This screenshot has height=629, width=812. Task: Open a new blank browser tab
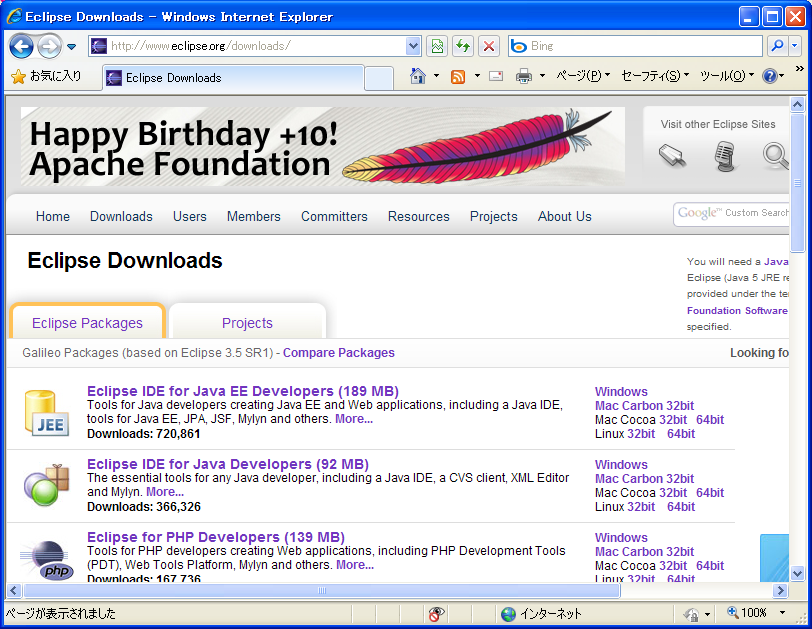coord(379,78)
